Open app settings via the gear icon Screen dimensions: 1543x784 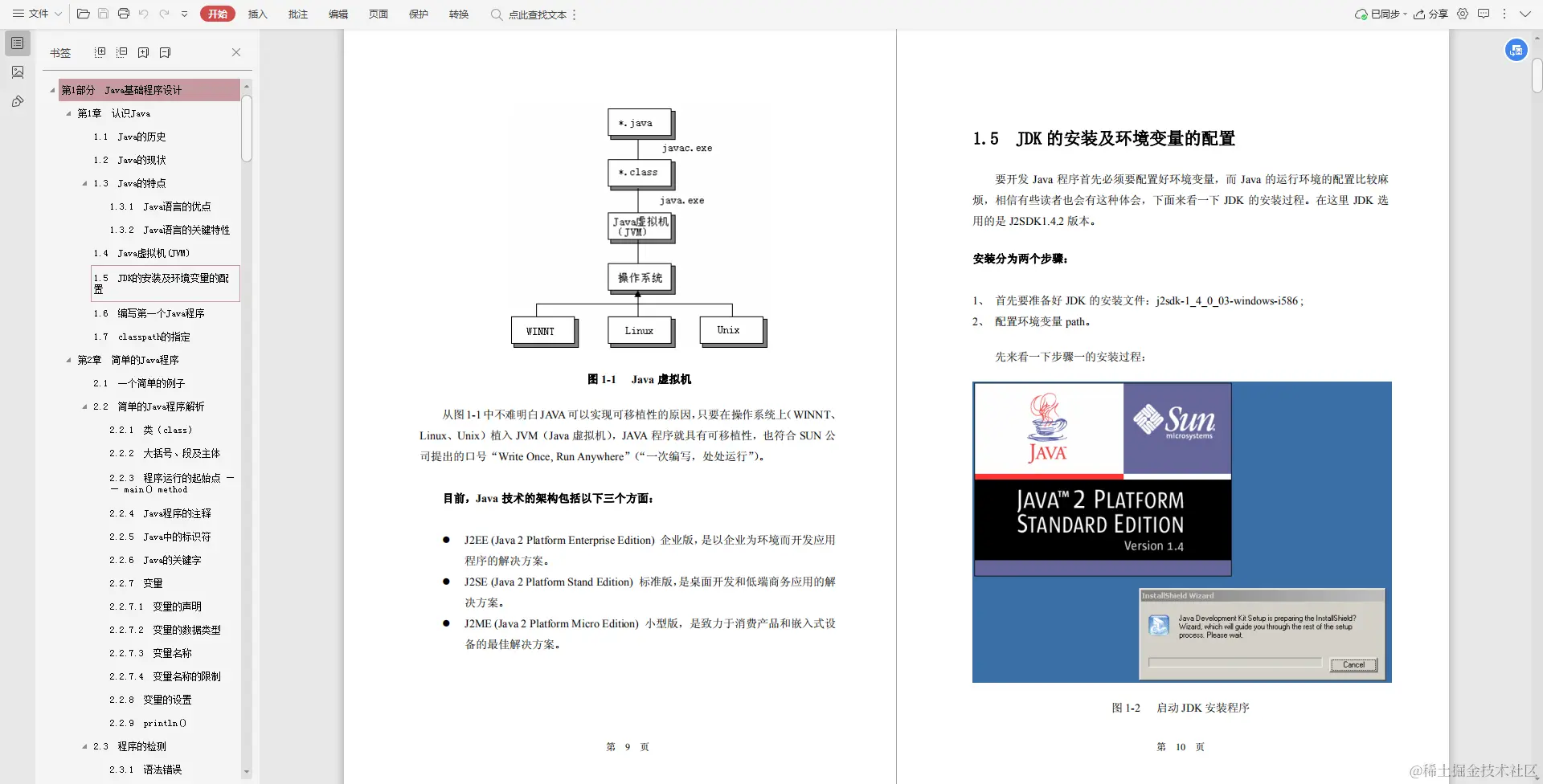pos(1462,14)
